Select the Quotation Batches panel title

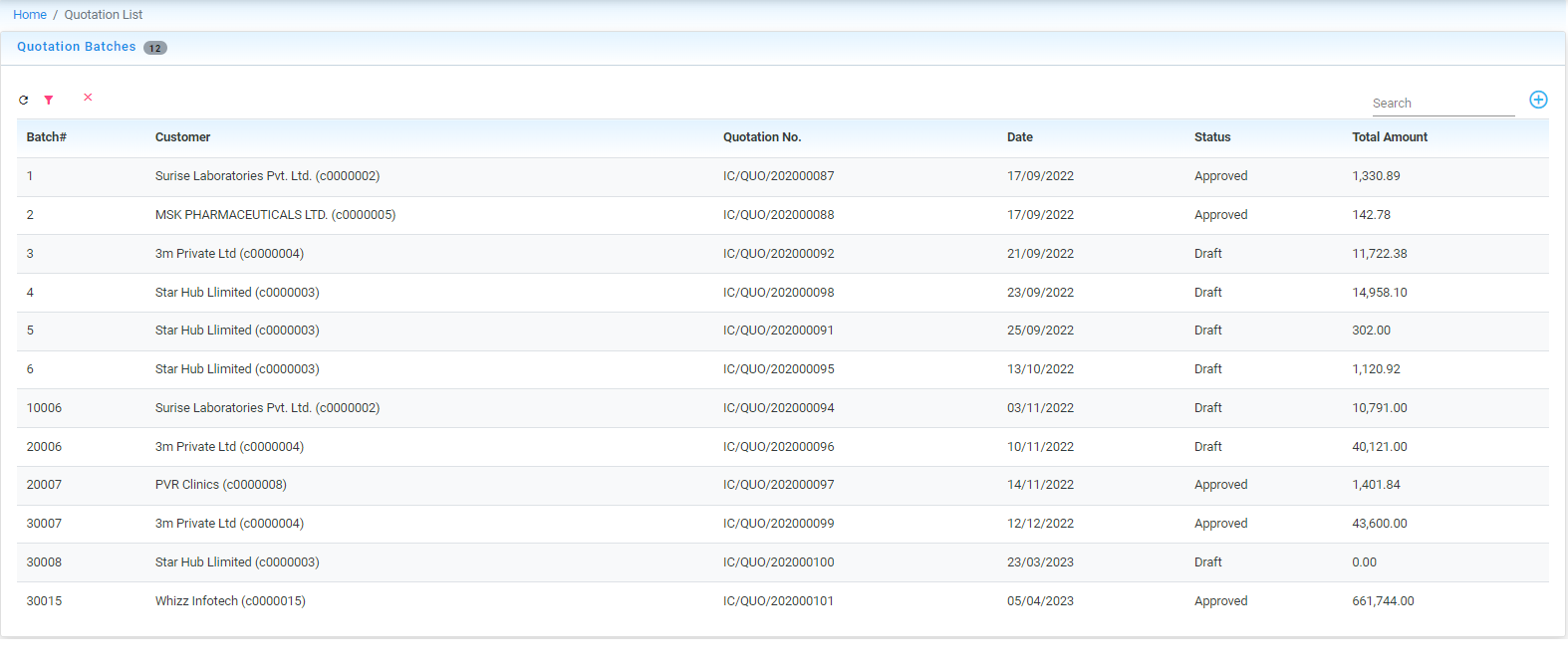pos(77,47)
